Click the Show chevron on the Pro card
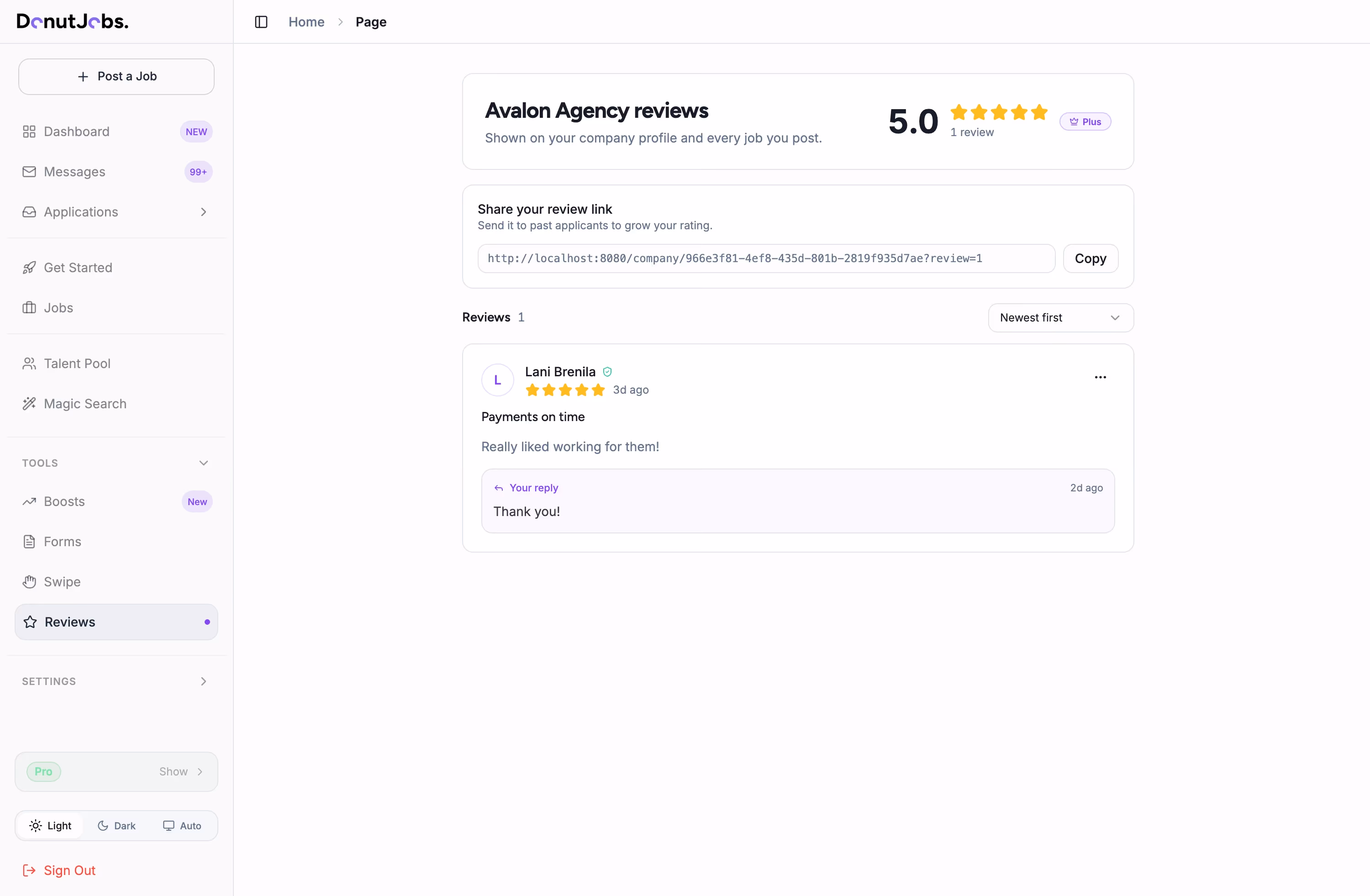The width and height of the screenshot is (1370, 896). click(200, 772)
